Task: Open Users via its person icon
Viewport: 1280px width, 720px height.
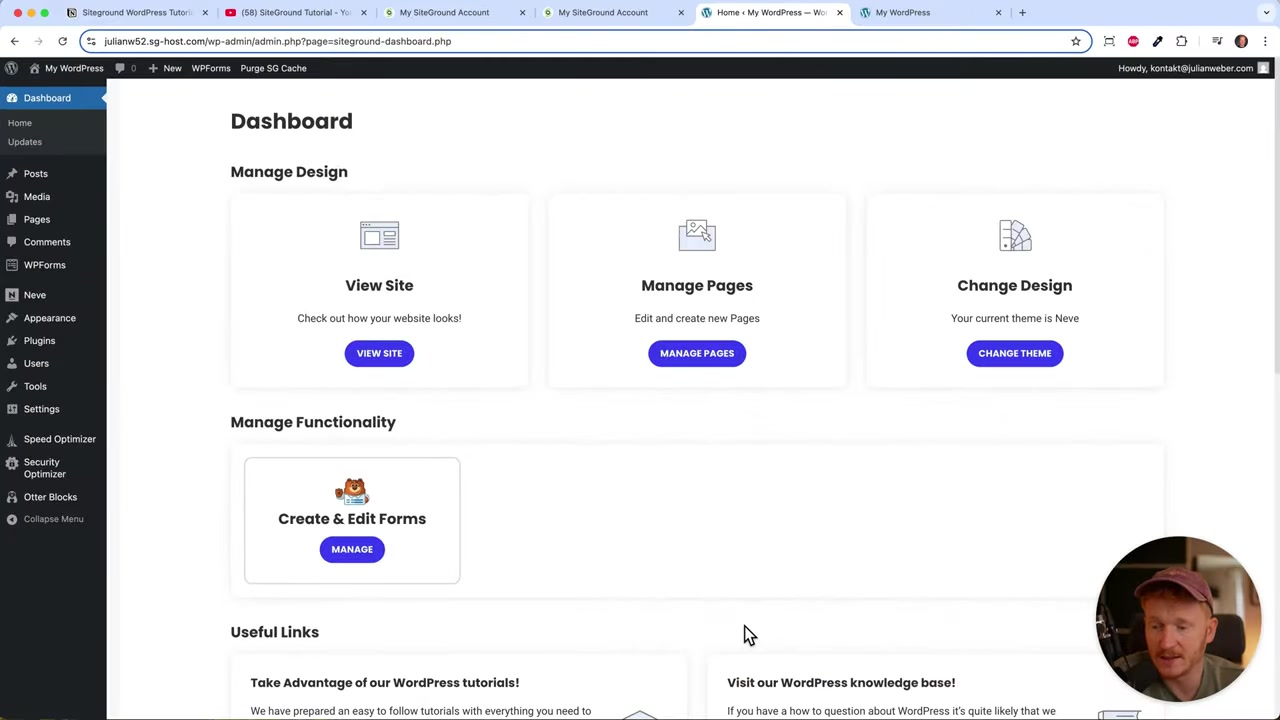Action: (x=12, y=363)
